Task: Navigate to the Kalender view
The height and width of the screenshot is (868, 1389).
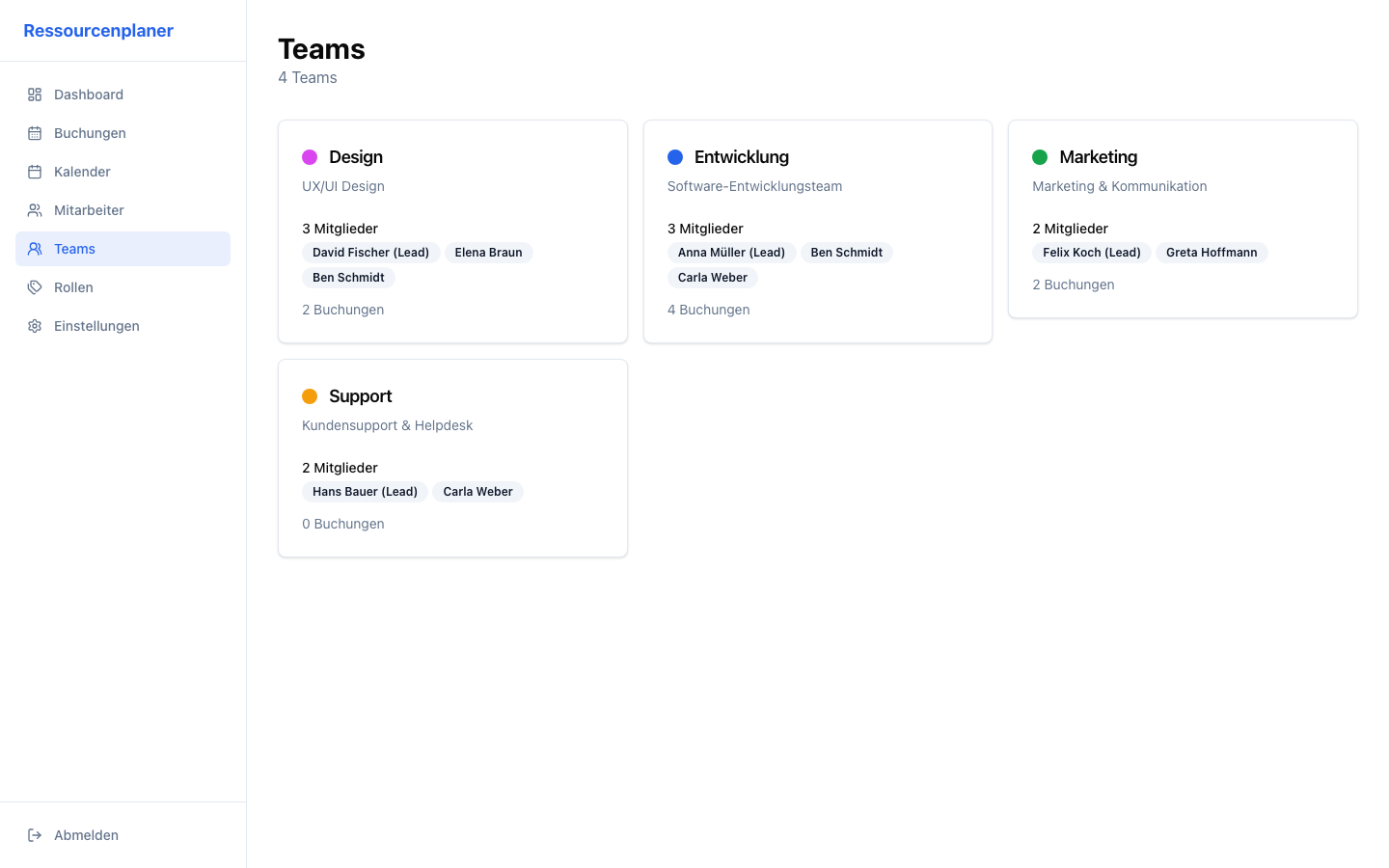Action: pyautogui.click(x=82, y=172)
